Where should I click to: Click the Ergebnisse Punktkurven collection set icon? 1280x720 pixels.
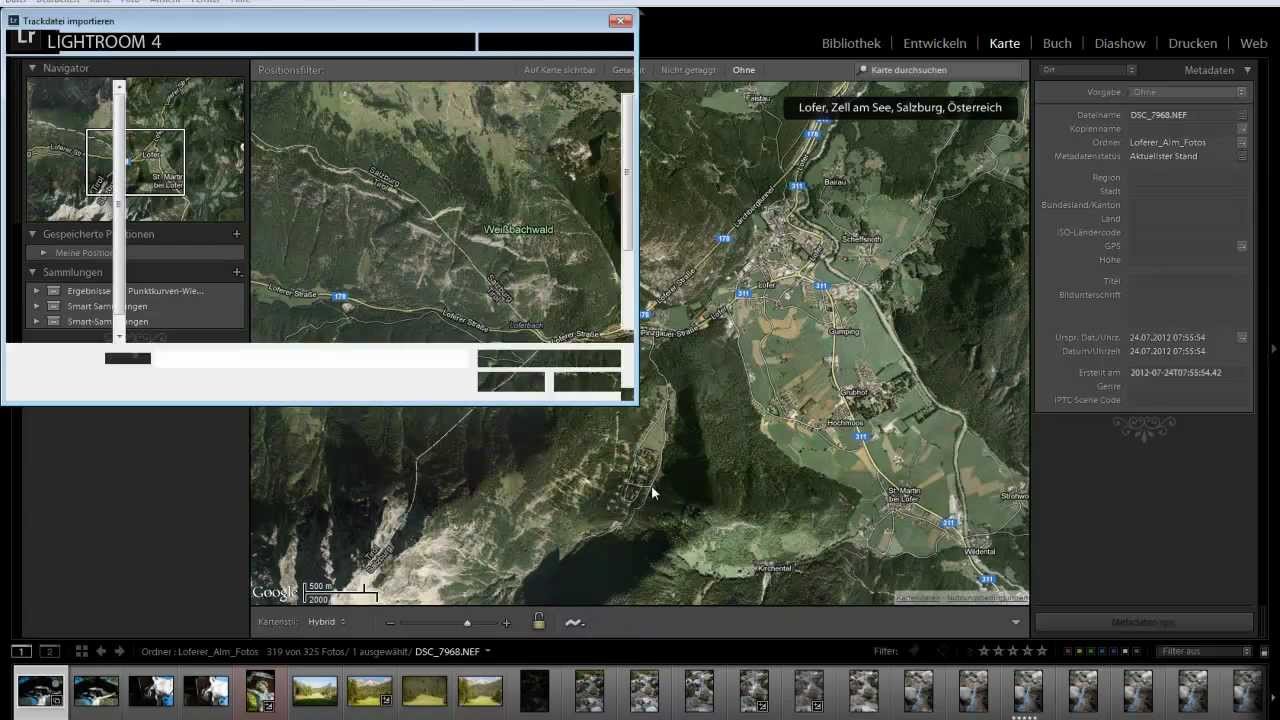(x=54, y=291)
